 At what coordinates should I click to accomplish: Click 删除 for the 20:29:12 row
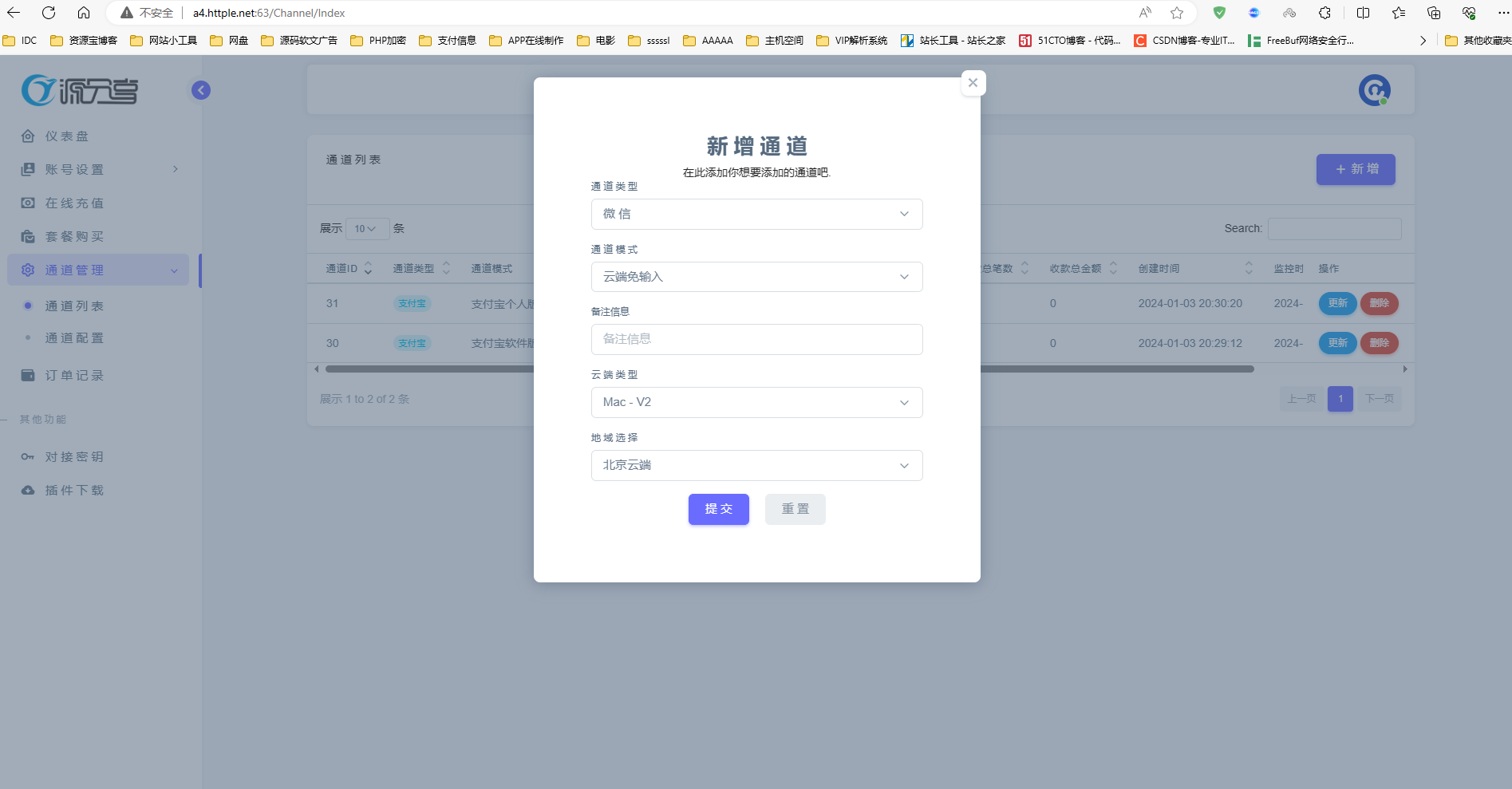pyautogui.click(x=1379, y=343)
